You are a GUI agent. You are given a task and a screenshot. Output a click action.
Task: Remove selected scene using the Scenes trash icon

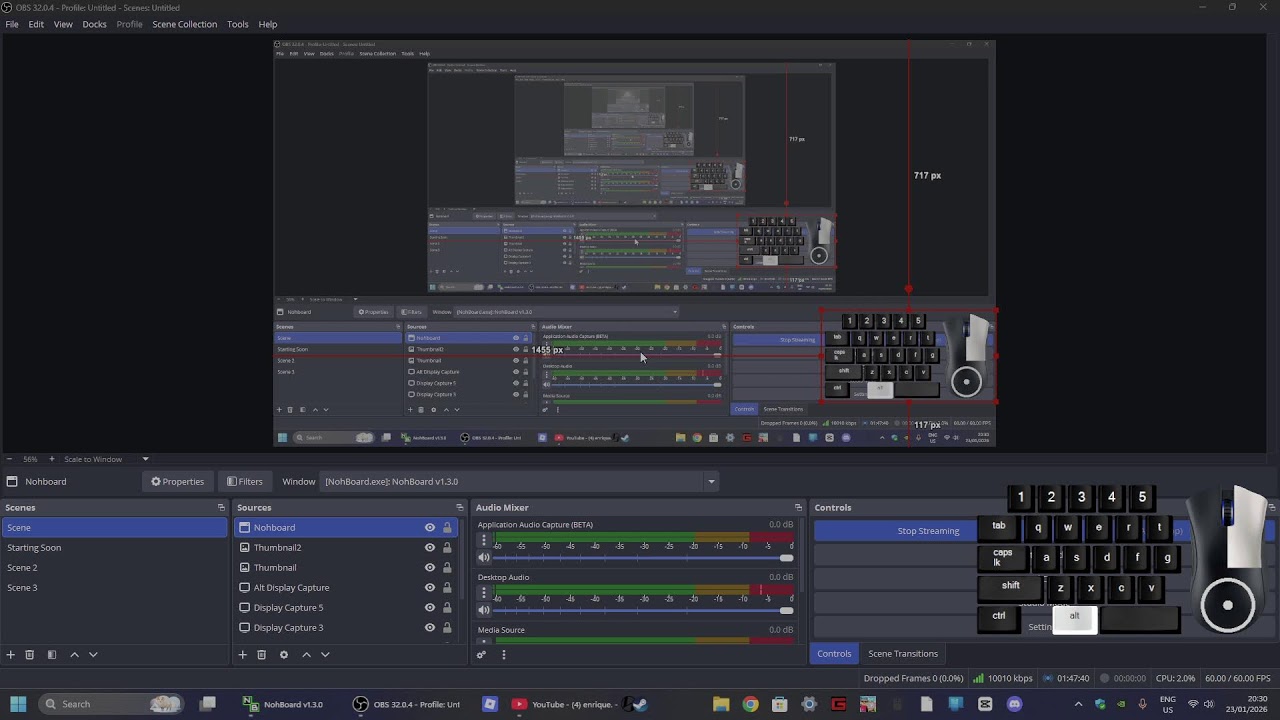click(30, 655)
